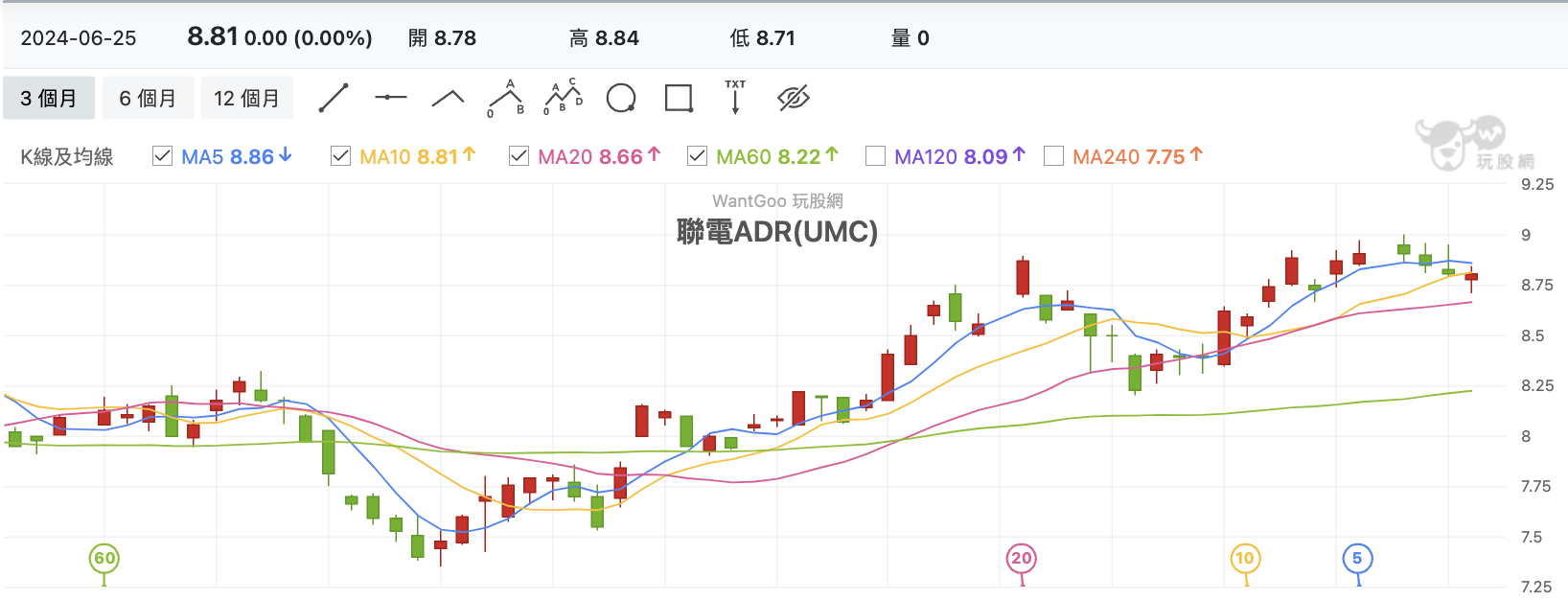1568x600 pixels.
Task: Switch to 6 個月 range
Action: pos(148,98)
